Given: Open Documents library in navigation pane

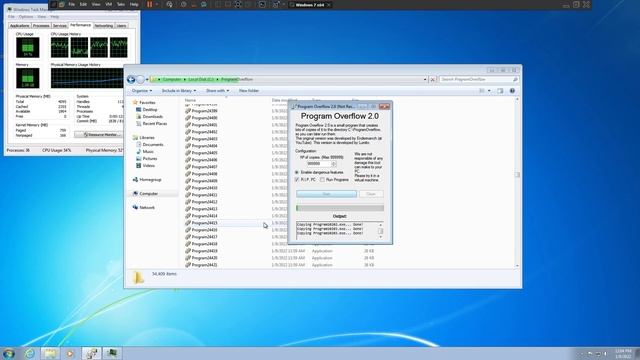Looking at the screenshot, I should (x=150, y=144).
